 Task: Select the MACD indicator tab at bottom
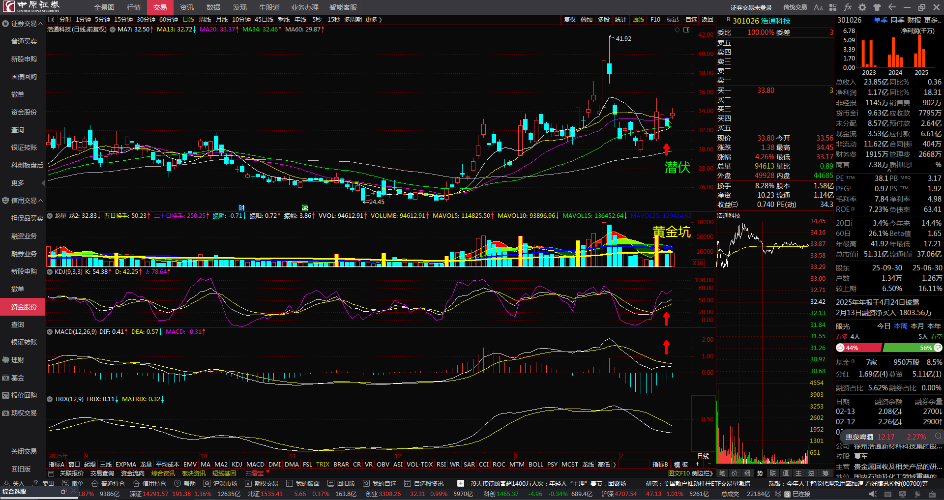click(255, 465)
